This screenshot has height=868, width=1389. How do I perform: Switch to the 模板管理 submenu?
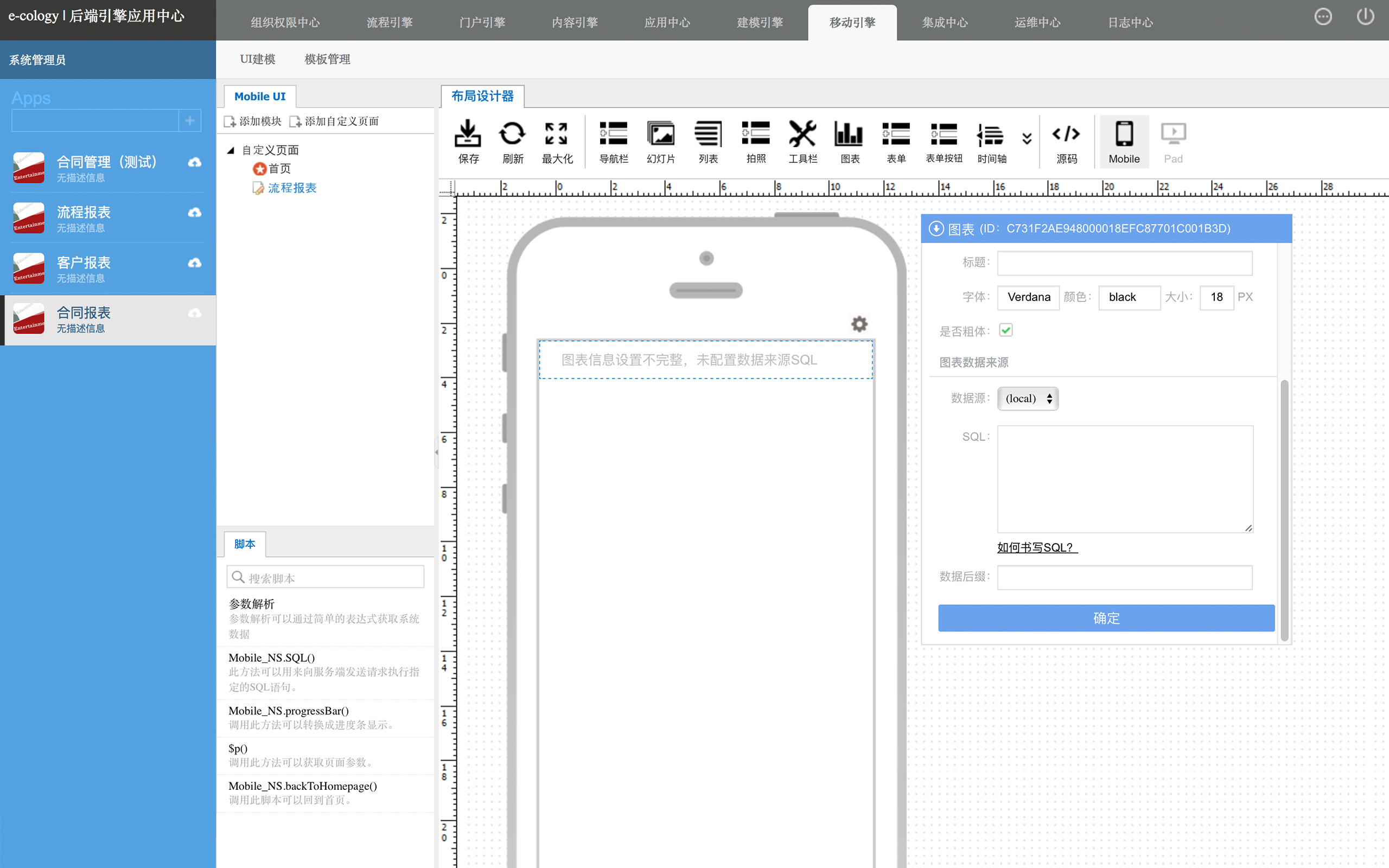point(327,59)
